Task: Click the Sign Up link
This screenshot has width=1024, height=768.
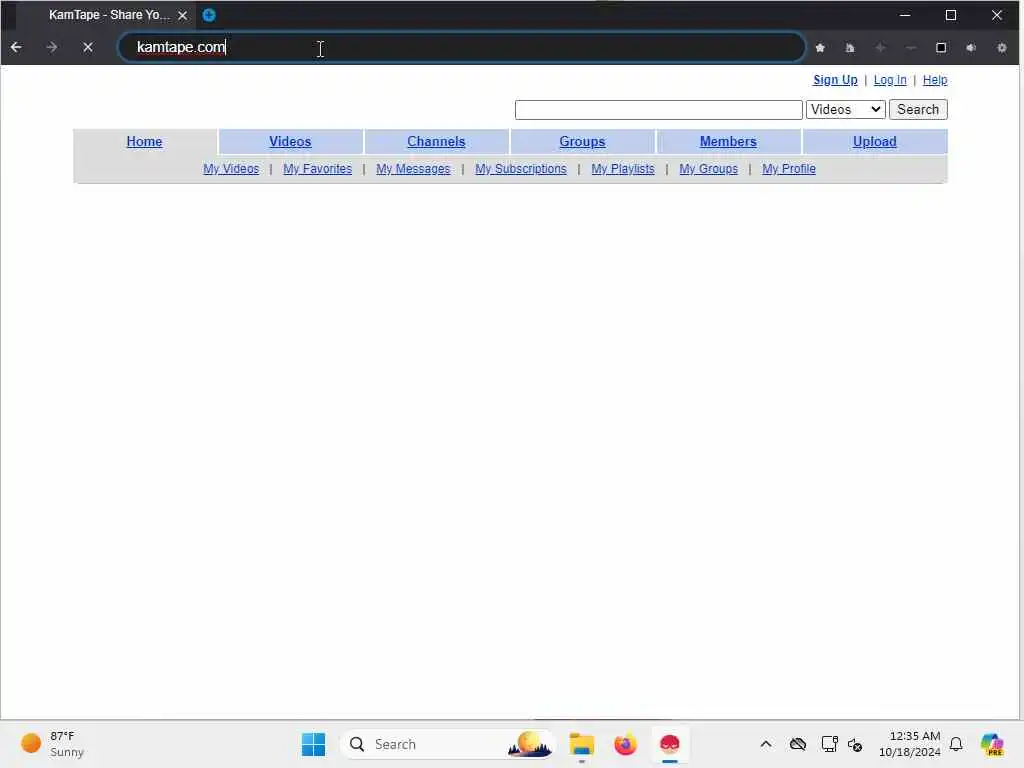Action: (835, 80)
